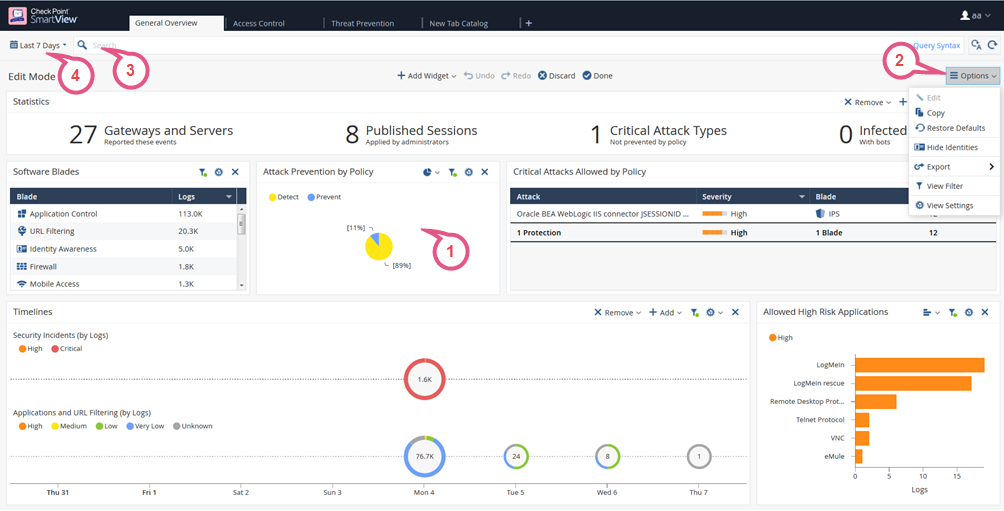Click the Discard icon button

pyautogui.click(x=543, y=75)
